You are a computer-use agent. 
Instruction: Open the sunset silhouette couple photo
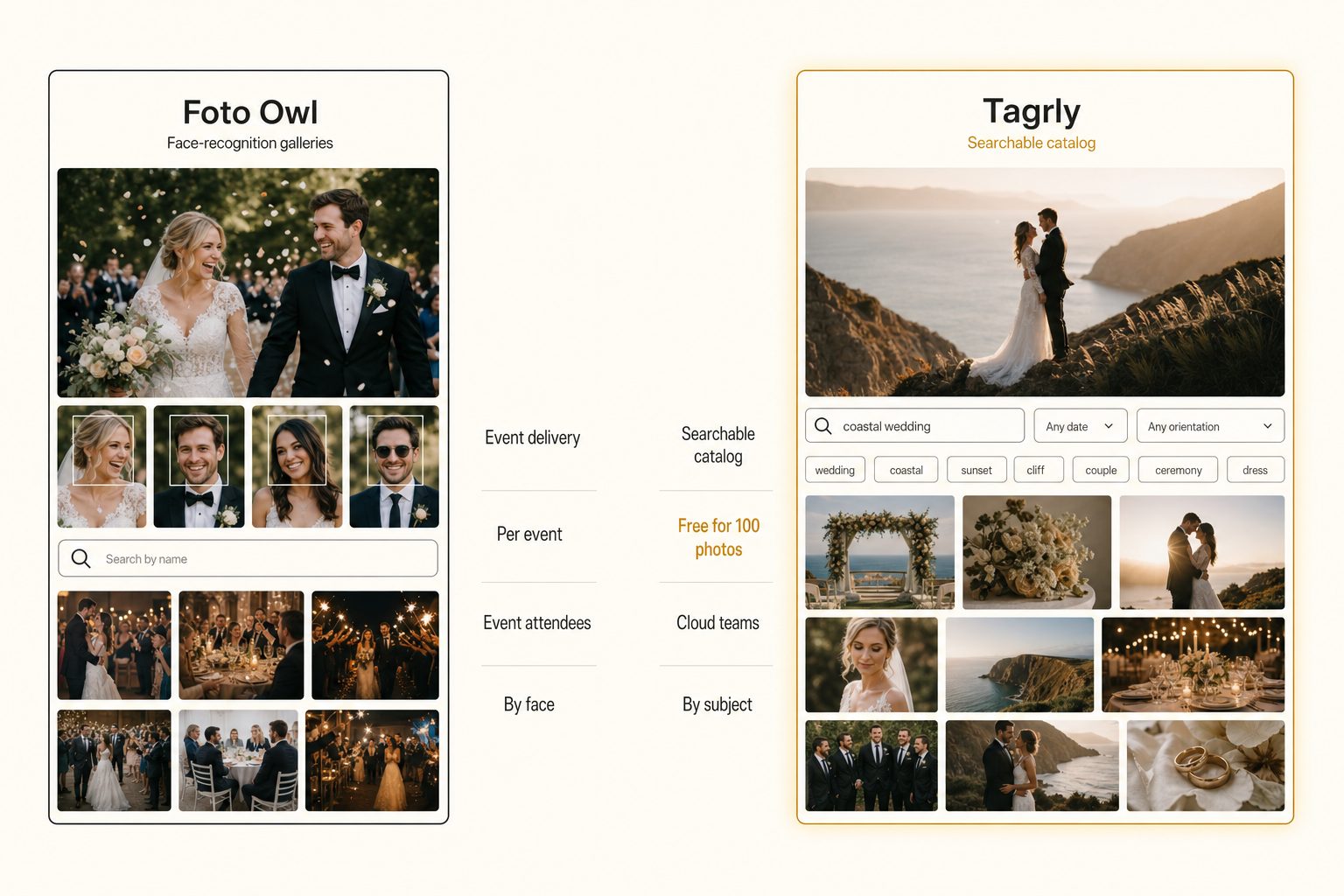1201,552
